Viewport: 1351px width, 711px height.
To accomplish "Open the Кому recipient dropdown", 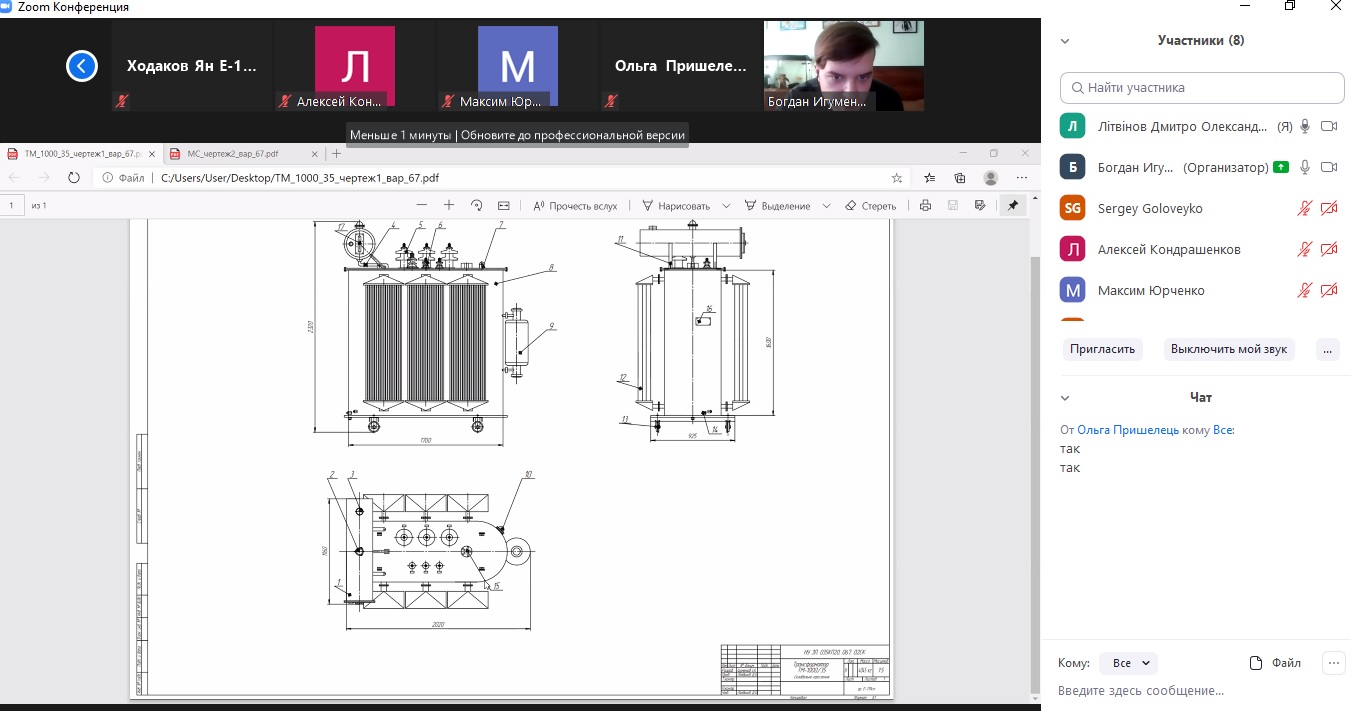I will [1128, 663].
